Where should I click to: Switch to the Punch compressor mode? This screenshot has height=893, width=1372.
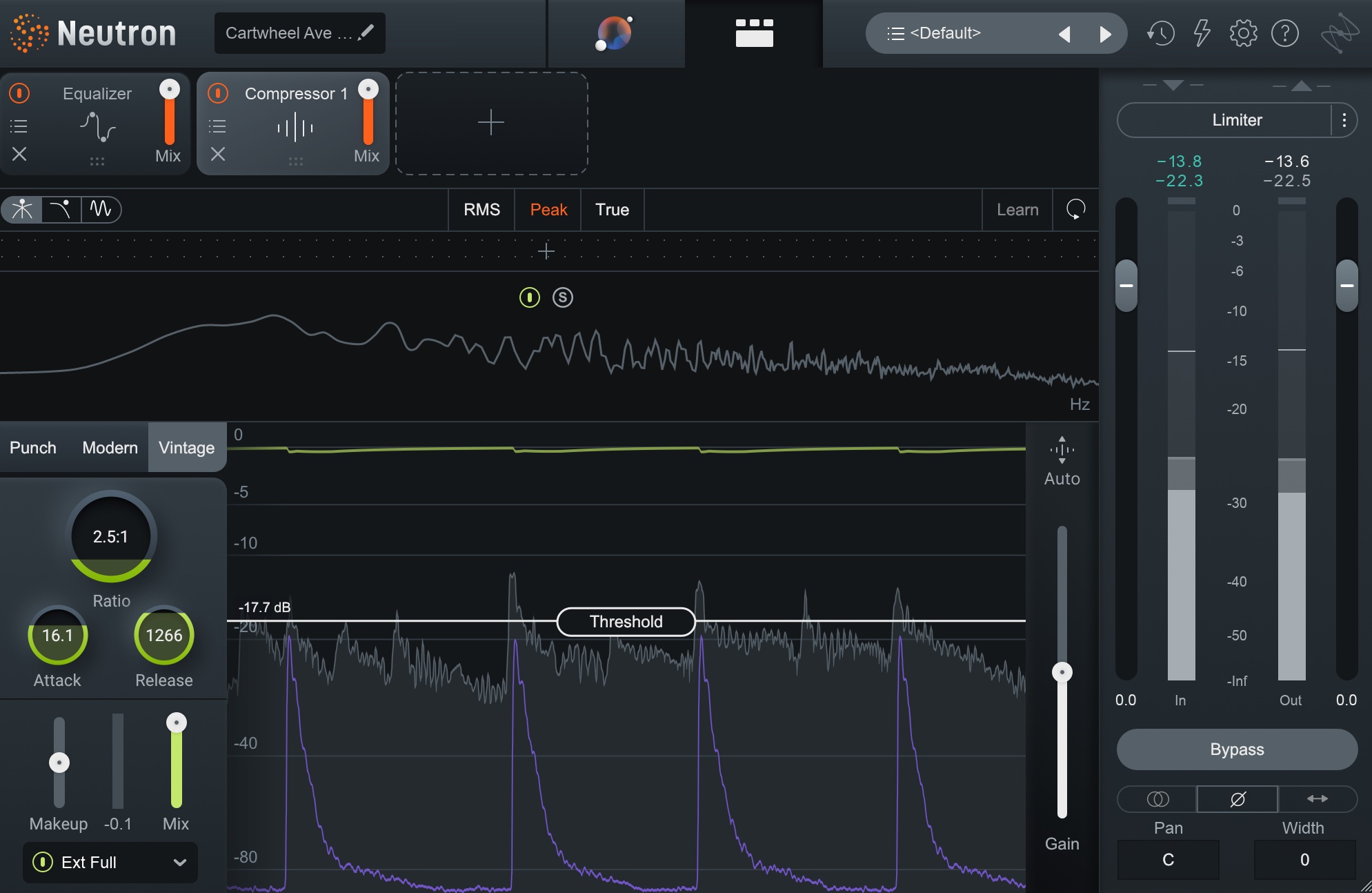(x=32, y=447)
